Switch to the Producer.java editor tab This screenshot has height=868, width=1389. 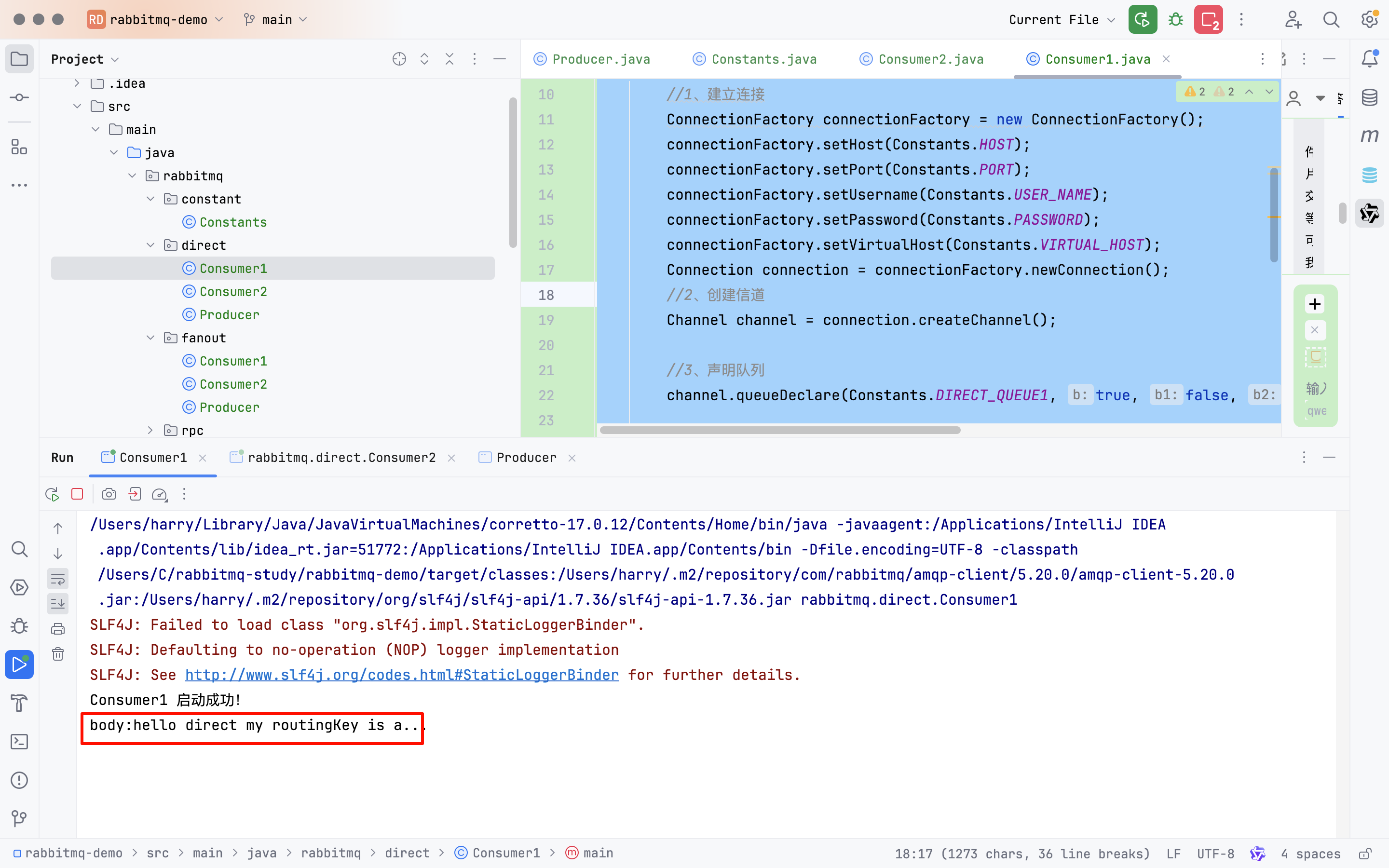tap(600, 59)
